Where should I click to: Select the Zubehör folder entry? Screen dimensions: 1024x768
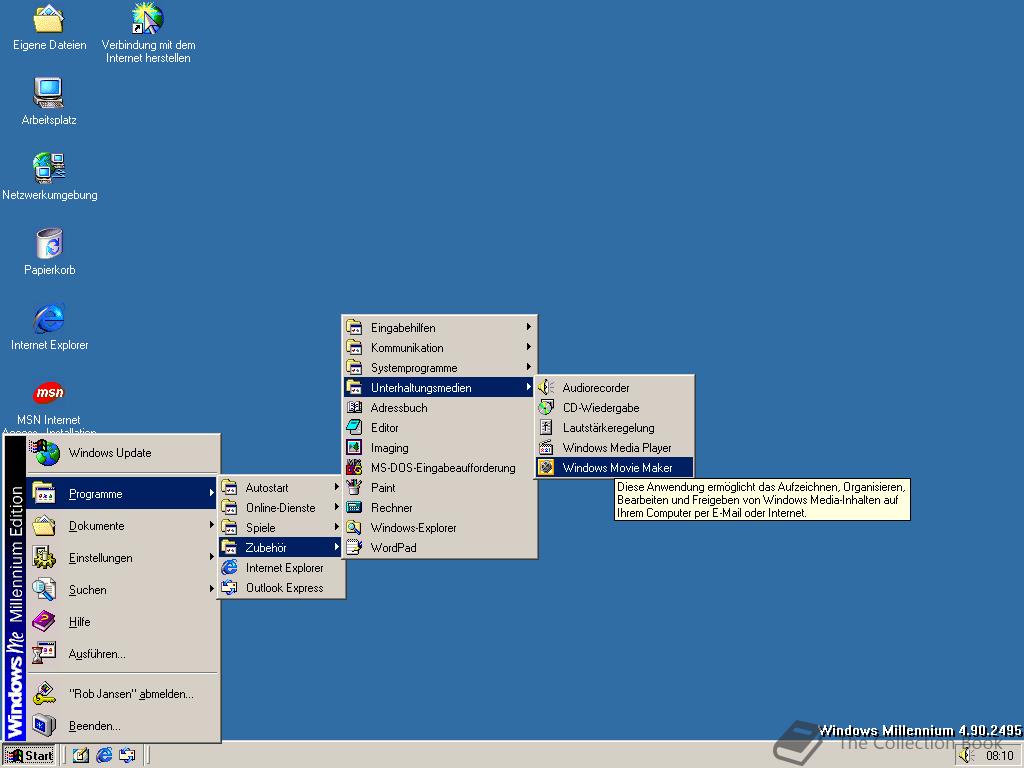pos(281,547)
